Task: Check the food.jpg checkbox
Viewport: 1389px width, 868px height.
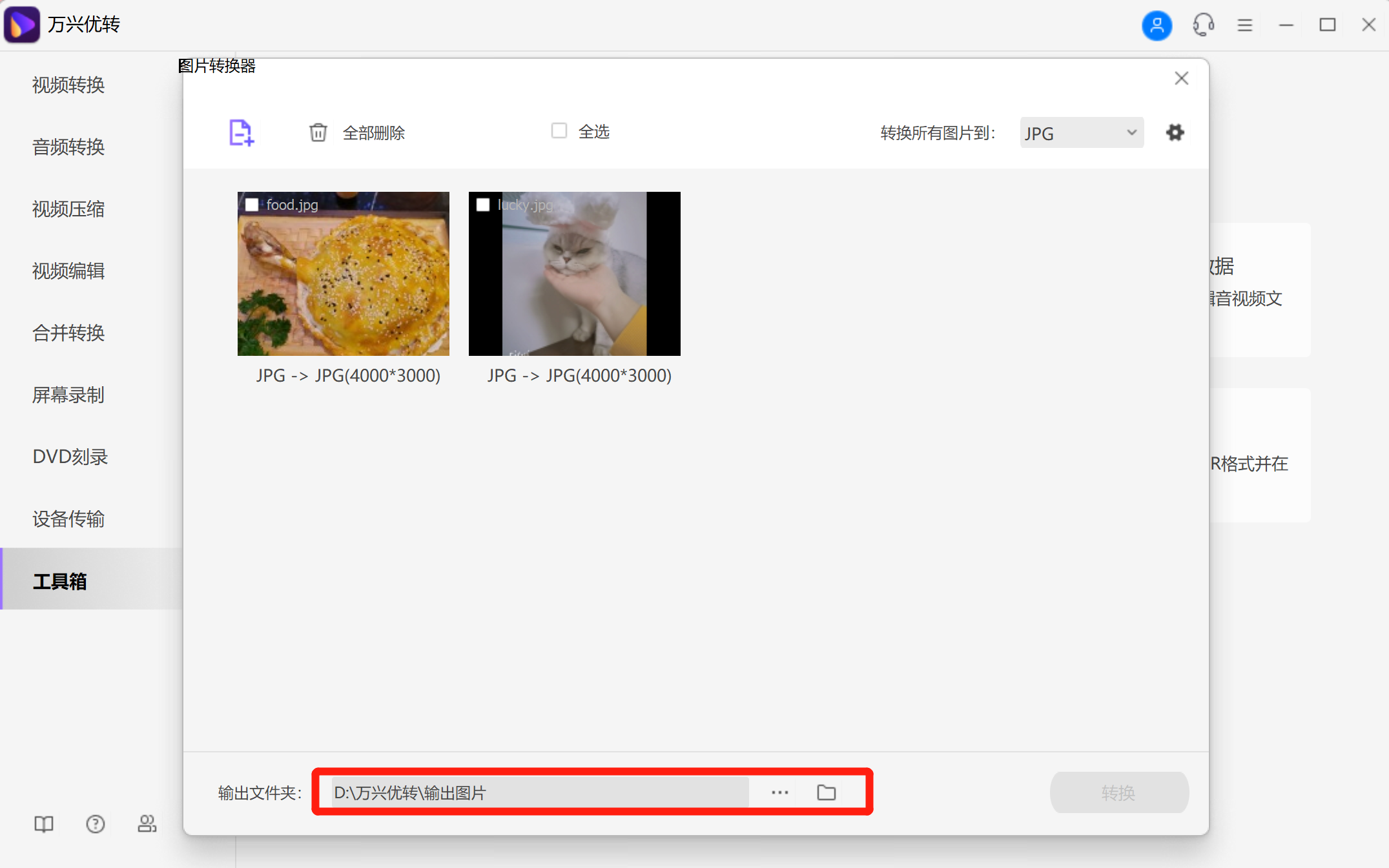Action: [x=251, y=205]
